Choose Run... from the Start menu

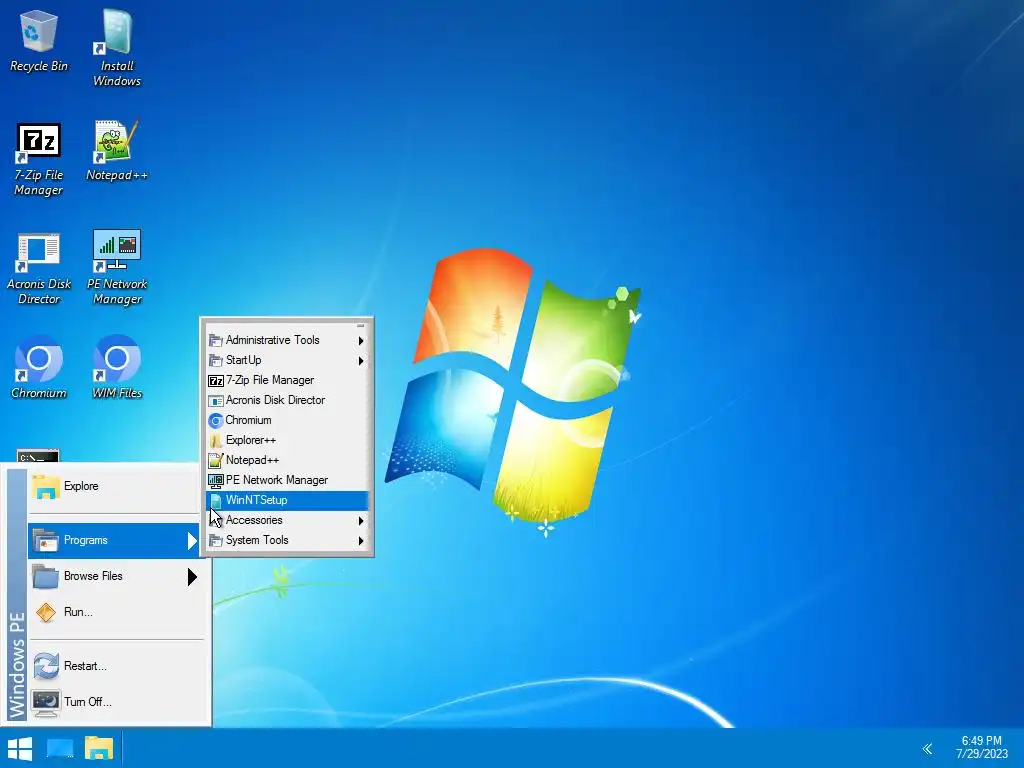(x=116, y=612)
